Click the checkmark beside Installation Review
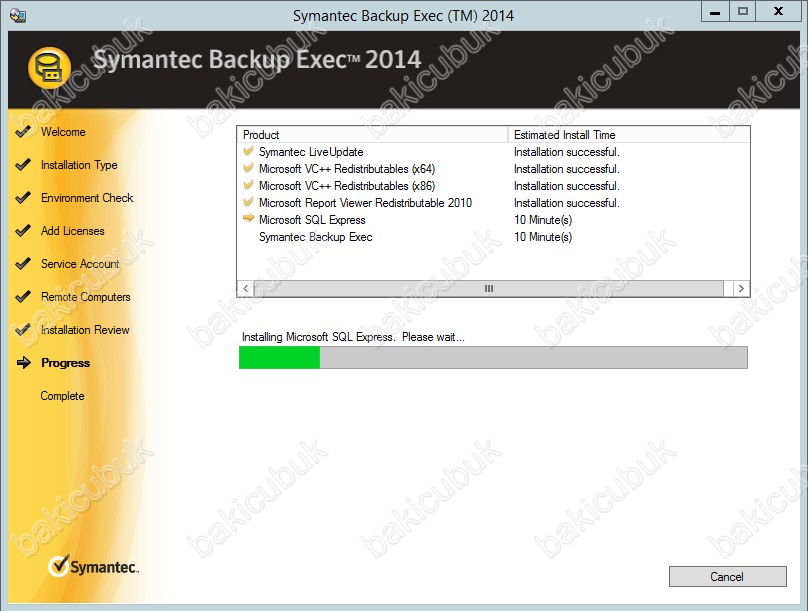The image size is (808, 611). pyautogui.click(x=23, y=330)
